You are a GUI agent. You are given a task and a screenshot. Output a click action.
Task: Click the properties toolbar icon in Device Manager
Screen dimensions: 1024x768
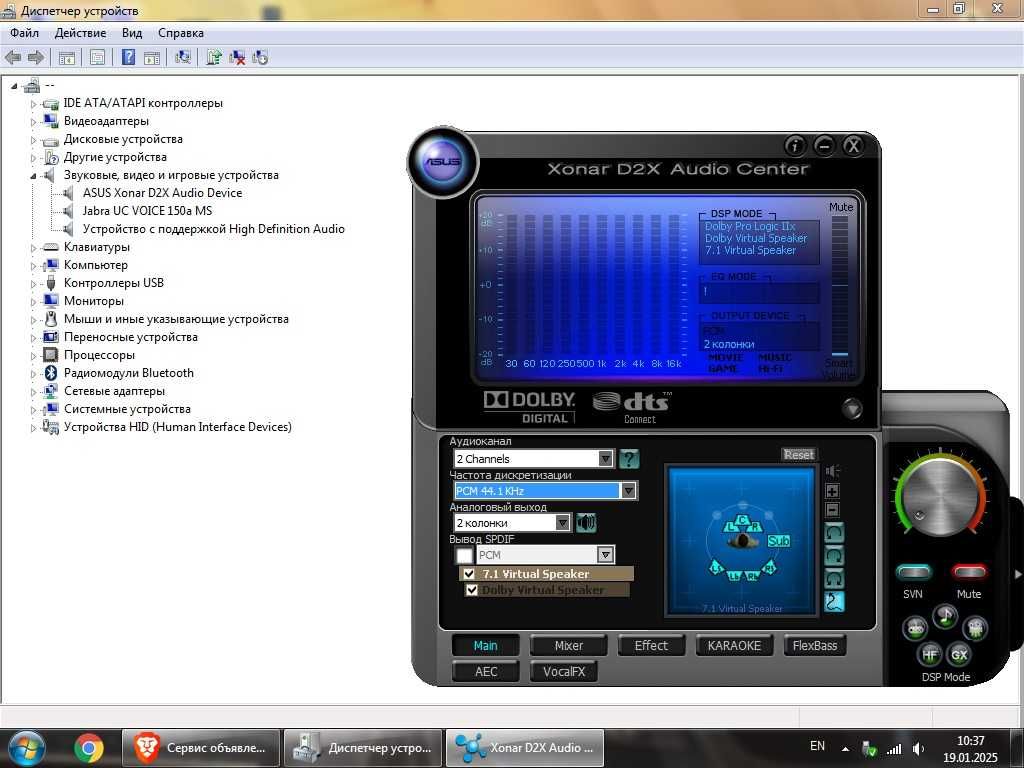[x=97, y=57]
